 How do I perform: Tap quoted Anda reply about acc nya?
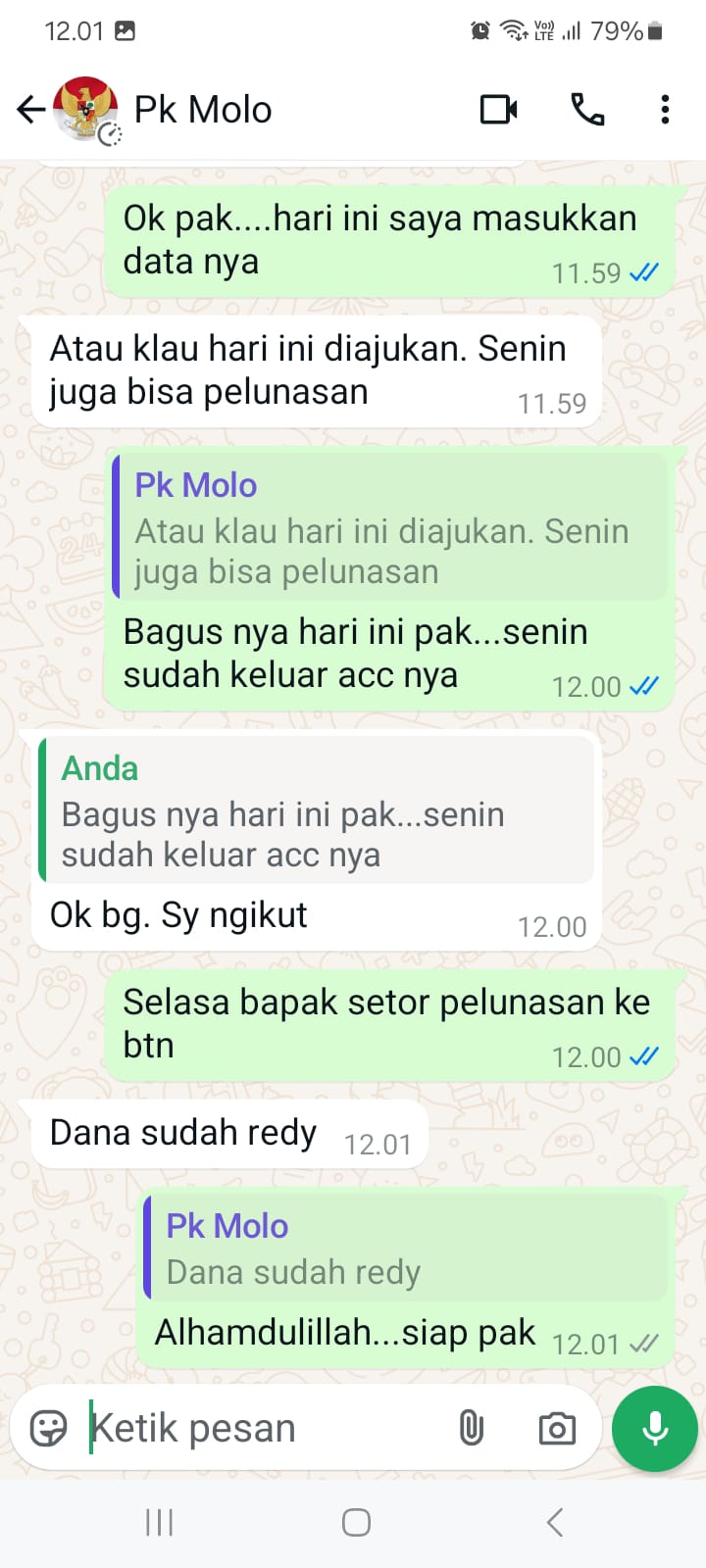[316, 809]
